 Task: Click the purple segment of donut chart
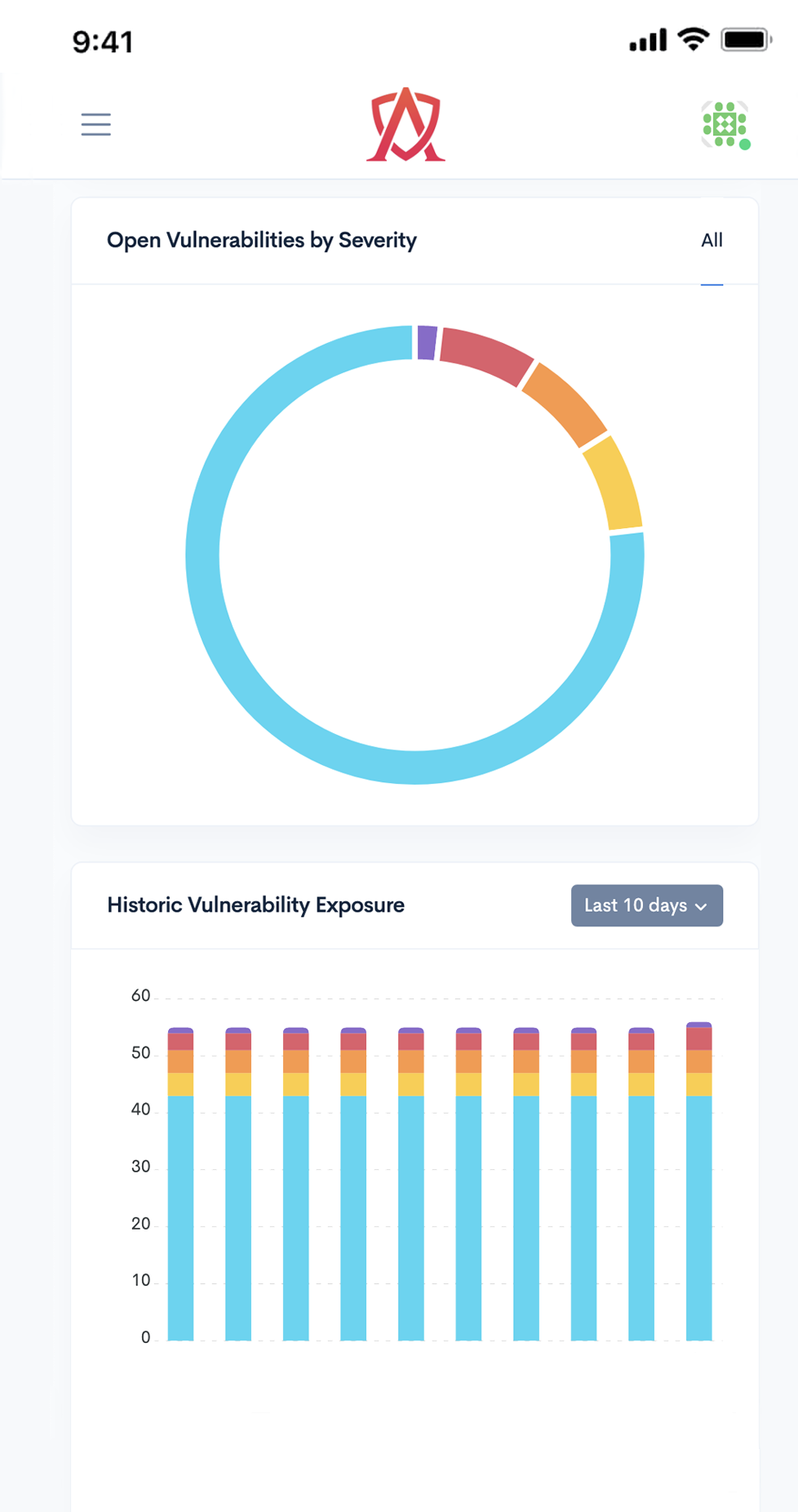pos(427,342)
